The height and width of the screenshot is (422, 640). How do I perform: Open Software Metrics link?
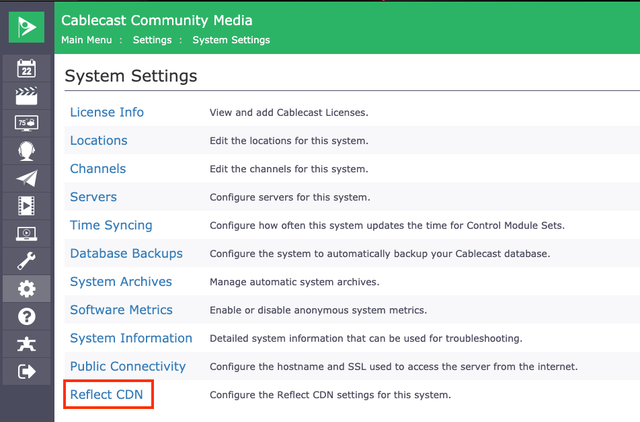point(121,310)
